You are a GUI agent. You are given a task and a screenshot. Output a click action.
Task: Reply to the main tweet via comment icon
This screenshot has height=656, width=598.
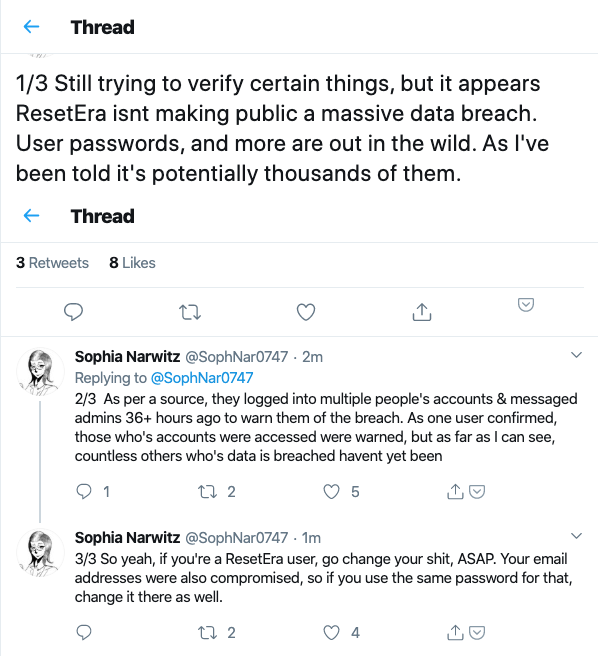(73, 312)
